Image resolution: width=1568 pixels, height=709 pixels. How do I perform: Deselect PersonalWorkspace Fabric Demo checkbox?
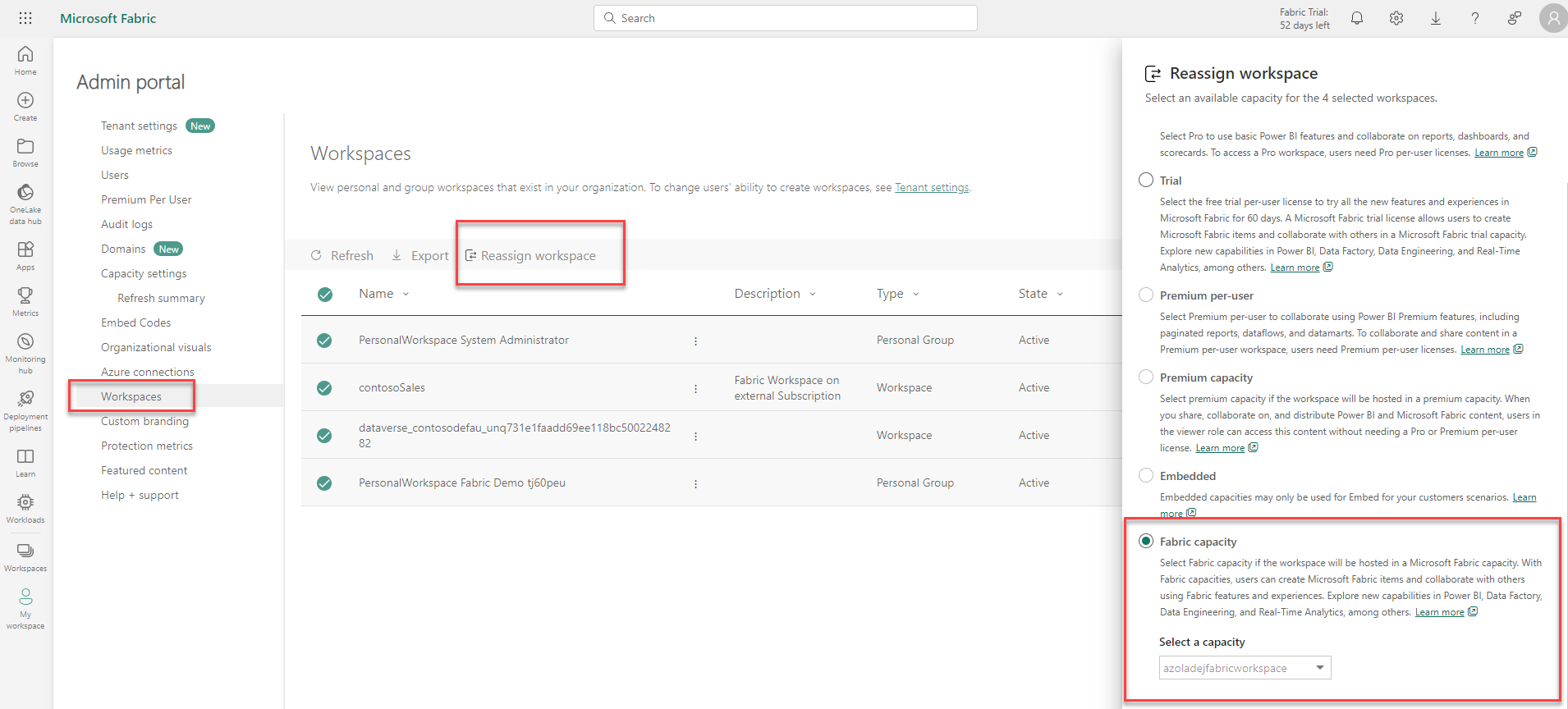point(325,483)
